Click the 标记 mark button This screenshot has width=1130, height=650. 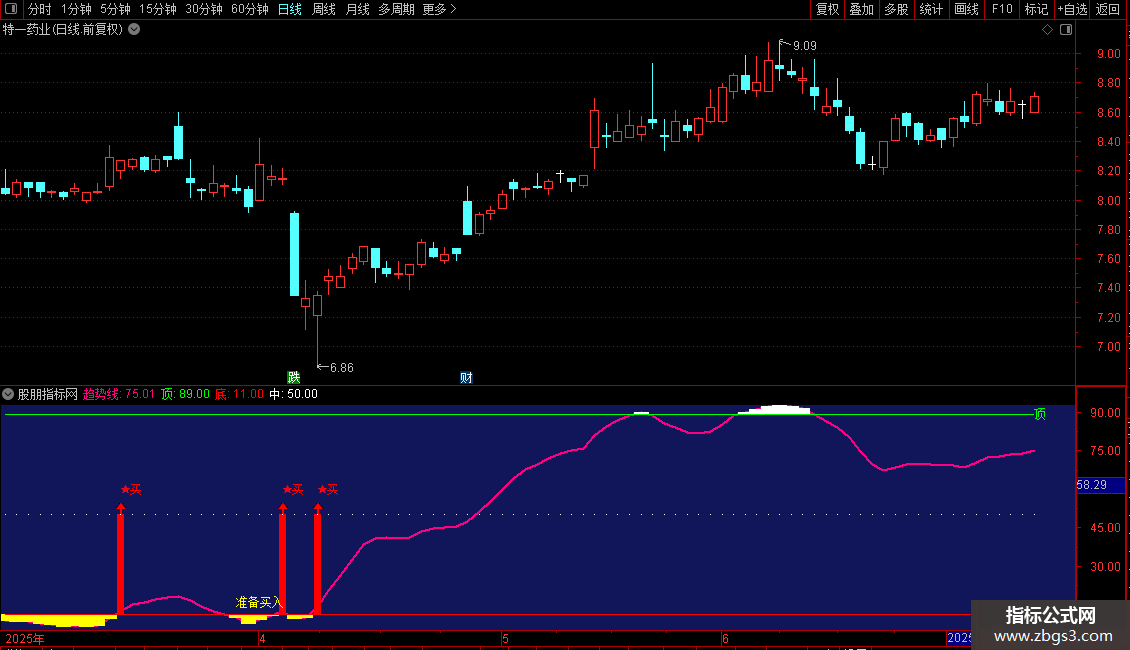tap(1036, 9)
